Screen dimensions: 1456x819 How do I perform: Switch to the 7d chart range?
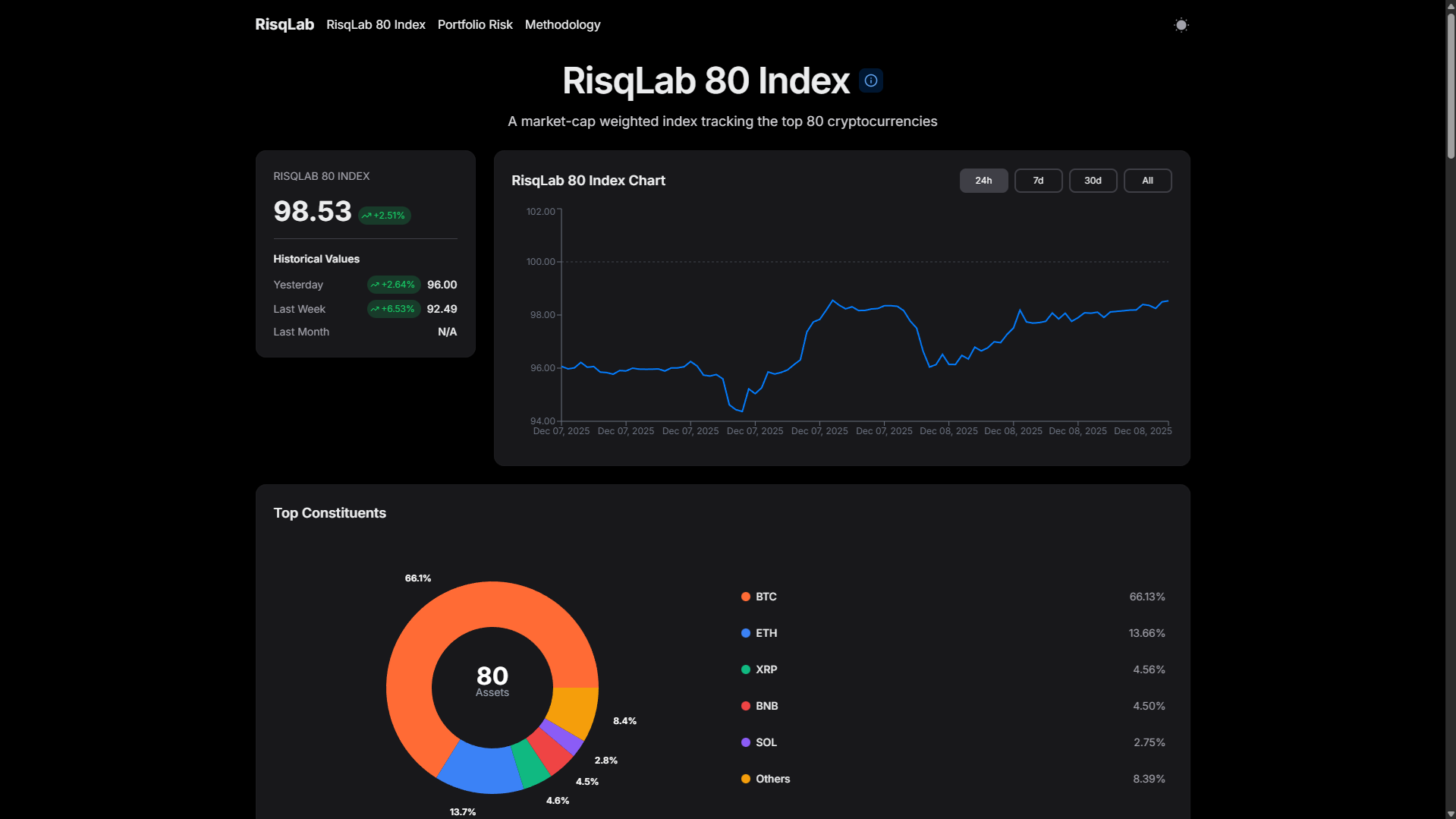[1038, 181]
